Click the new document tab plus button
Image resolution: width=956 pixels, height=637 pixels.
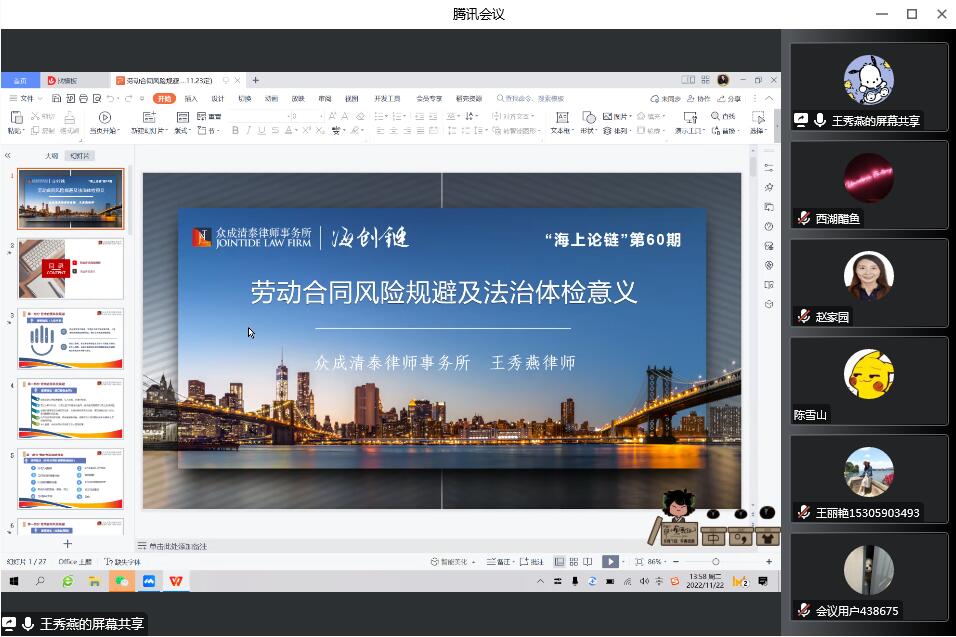(255, 80)
